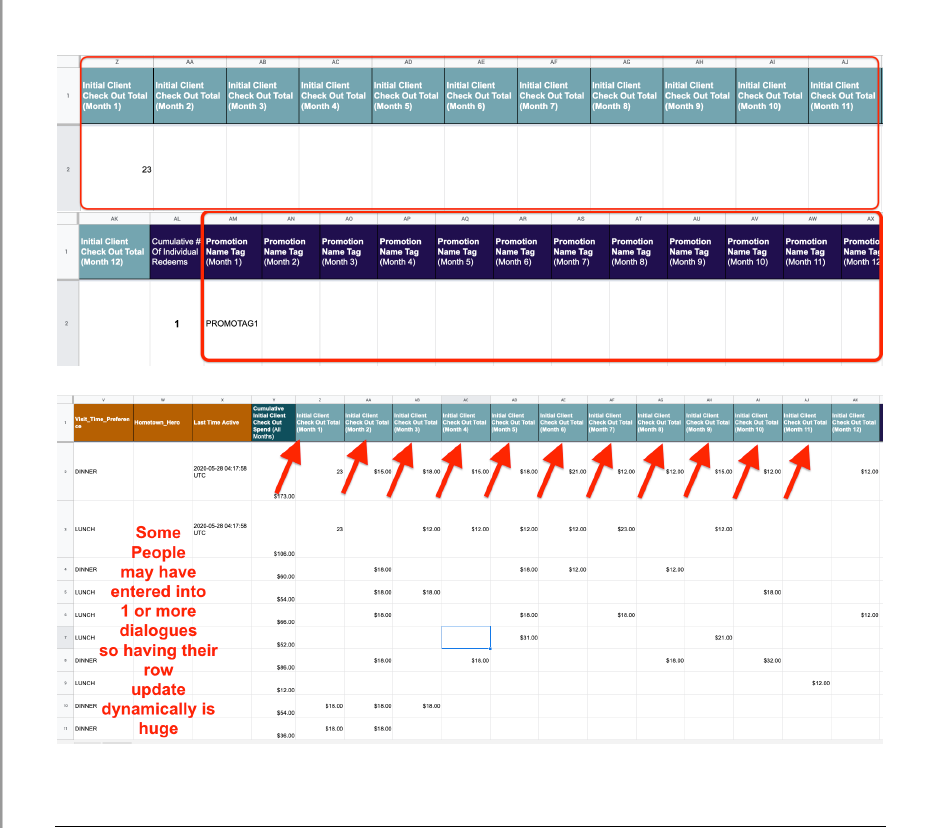This screenshot has width=927, height=828.
Task: Click the $32.00 cell under Month 10
Action: (758, 660)
